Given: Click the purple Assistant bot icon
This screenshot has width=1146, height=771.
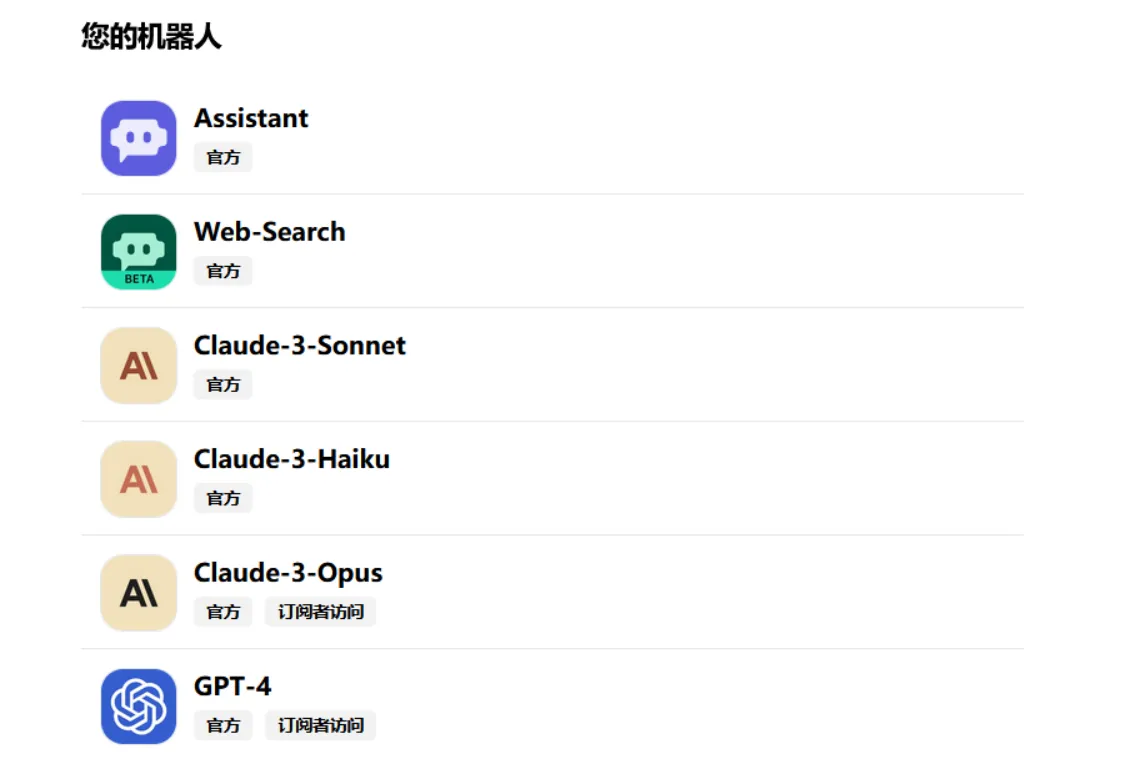Looking at the screenshot, I should click(x=139, y=138).
